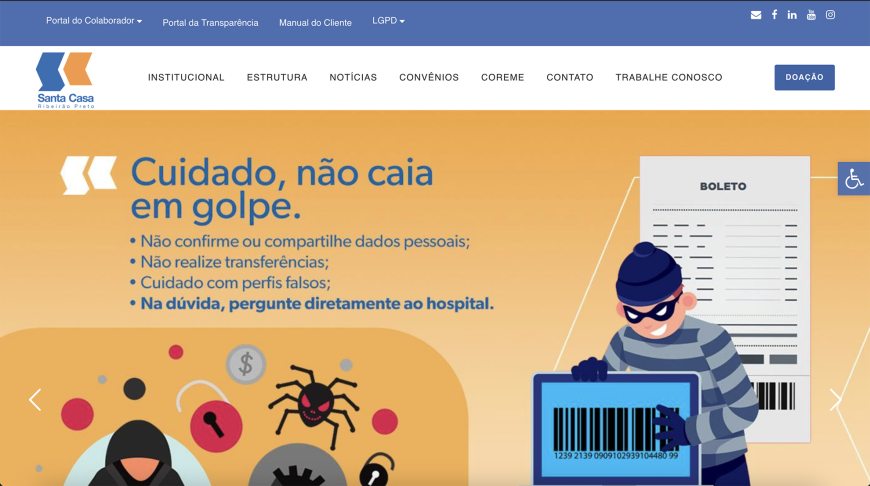
Task: Expand the Portal do Colaborador dropdown
Action: [94, 21]
